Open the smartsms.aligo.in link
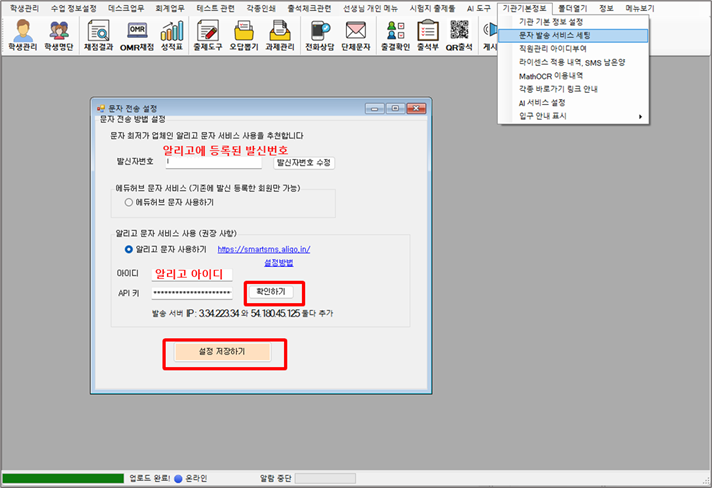This screenshot has width=712, height=488. pos(264,249)
